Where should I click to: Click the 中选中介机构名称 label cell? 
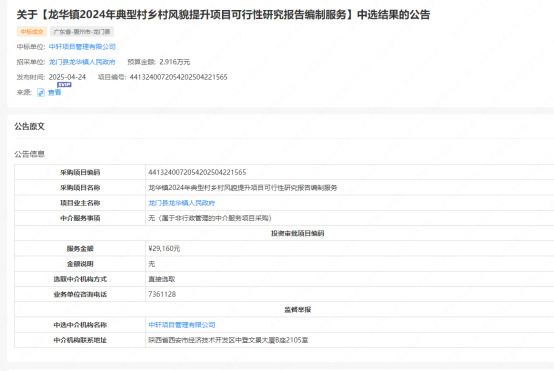pos(80,325)
